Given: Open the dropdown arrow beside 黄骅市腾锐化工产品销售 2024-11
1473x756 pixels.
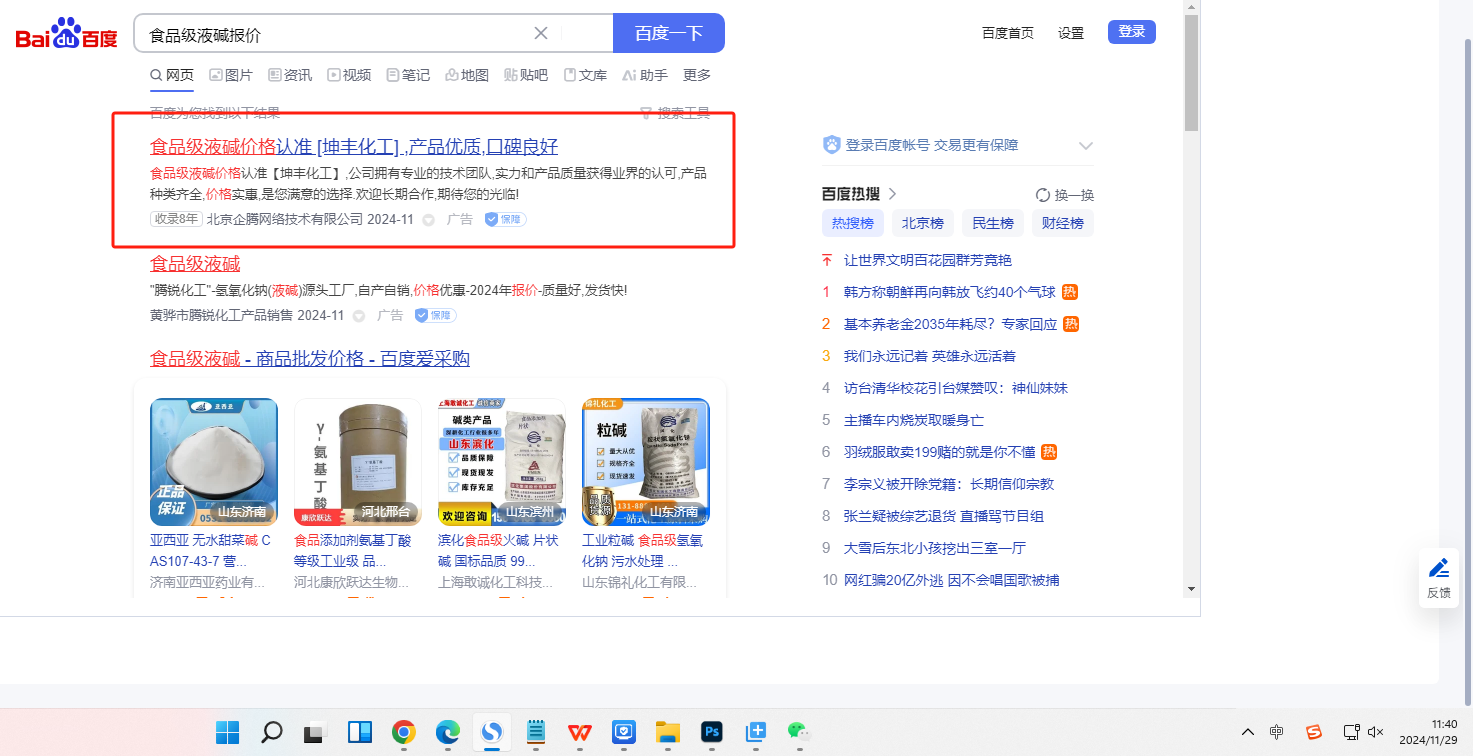Looking at the screenshot, I should pos(358,316).
